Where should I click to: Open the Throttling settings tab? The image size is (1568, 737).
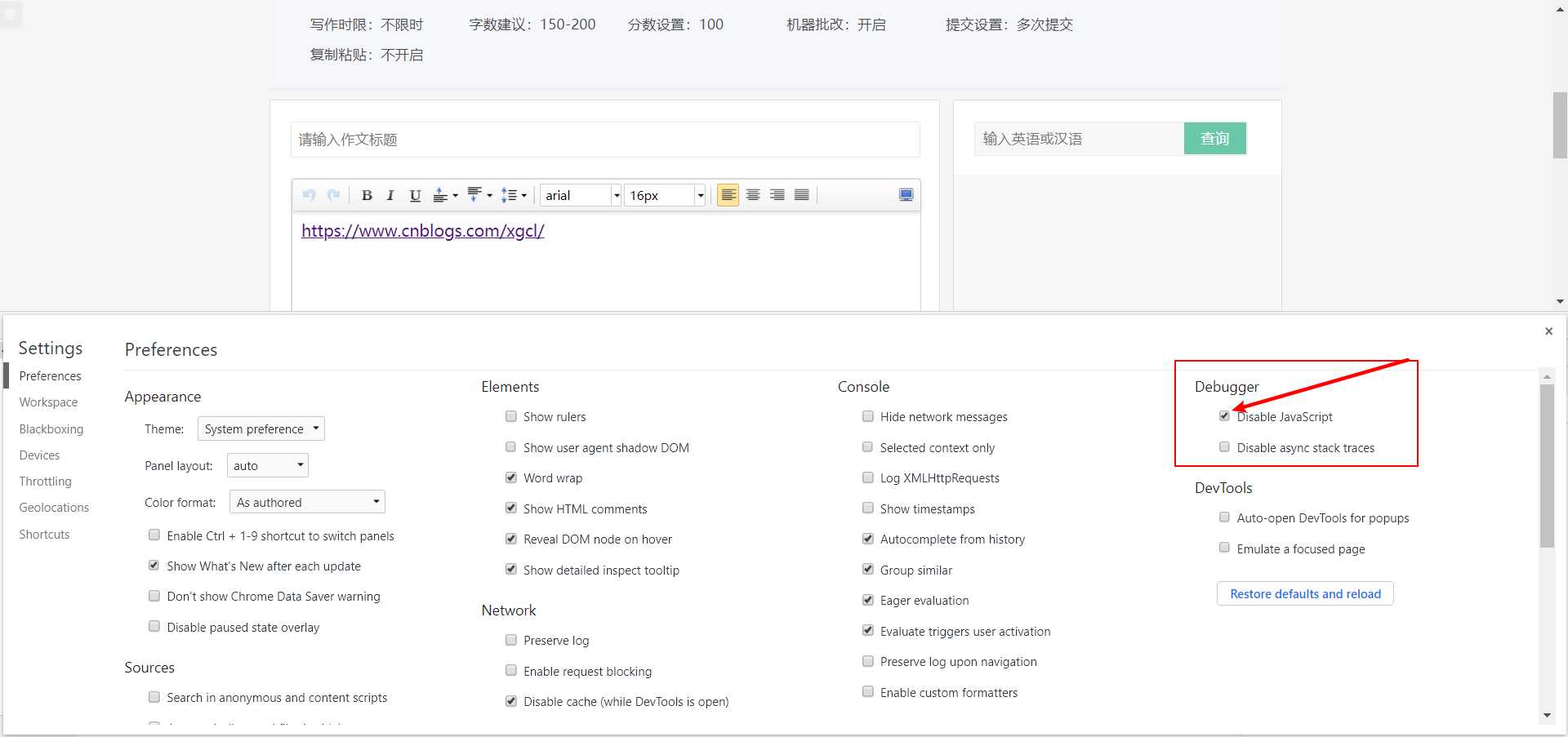pyautogui.click(x=45, y=481)
